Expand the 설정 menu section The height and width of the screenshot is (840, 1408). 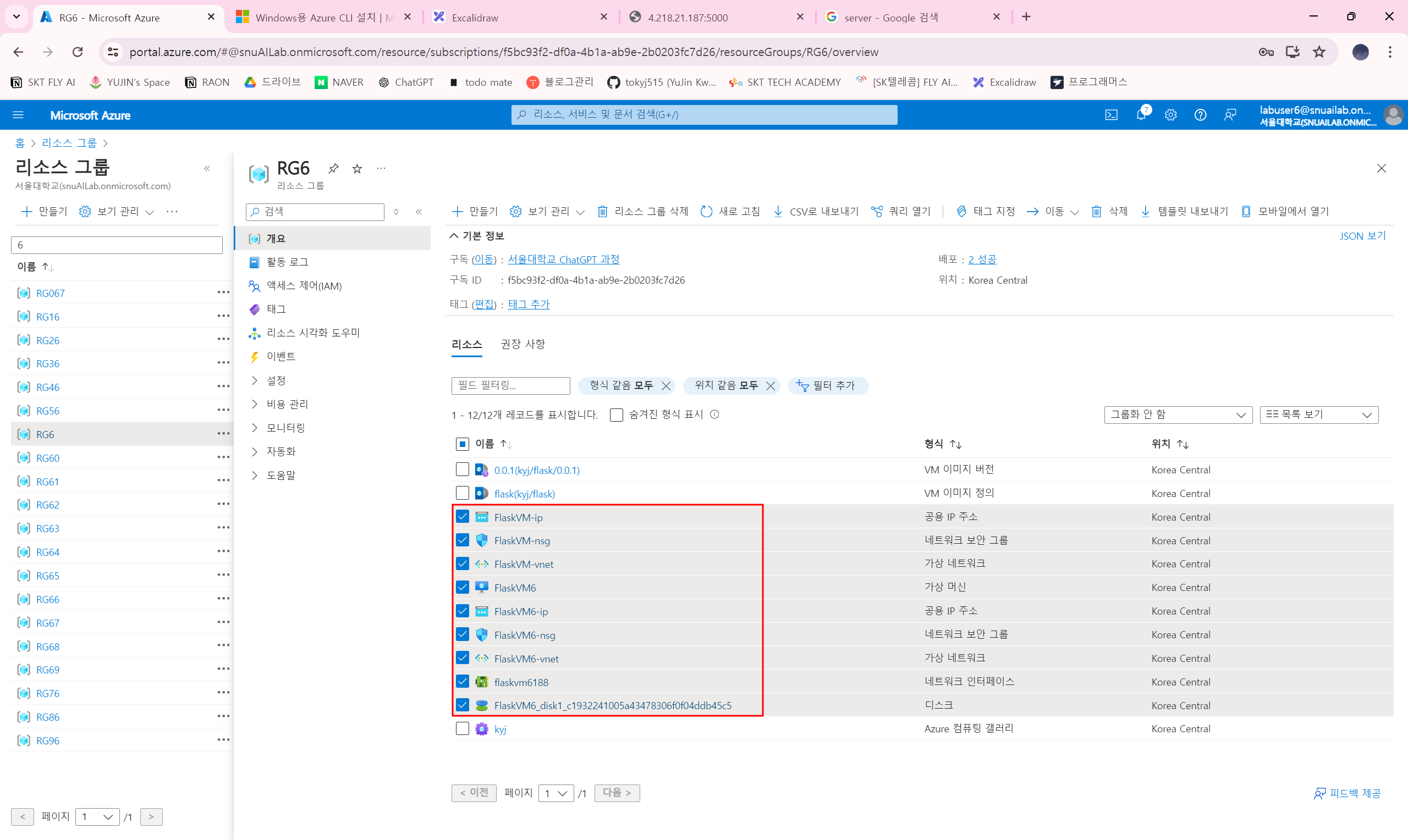tap(276, 380)
